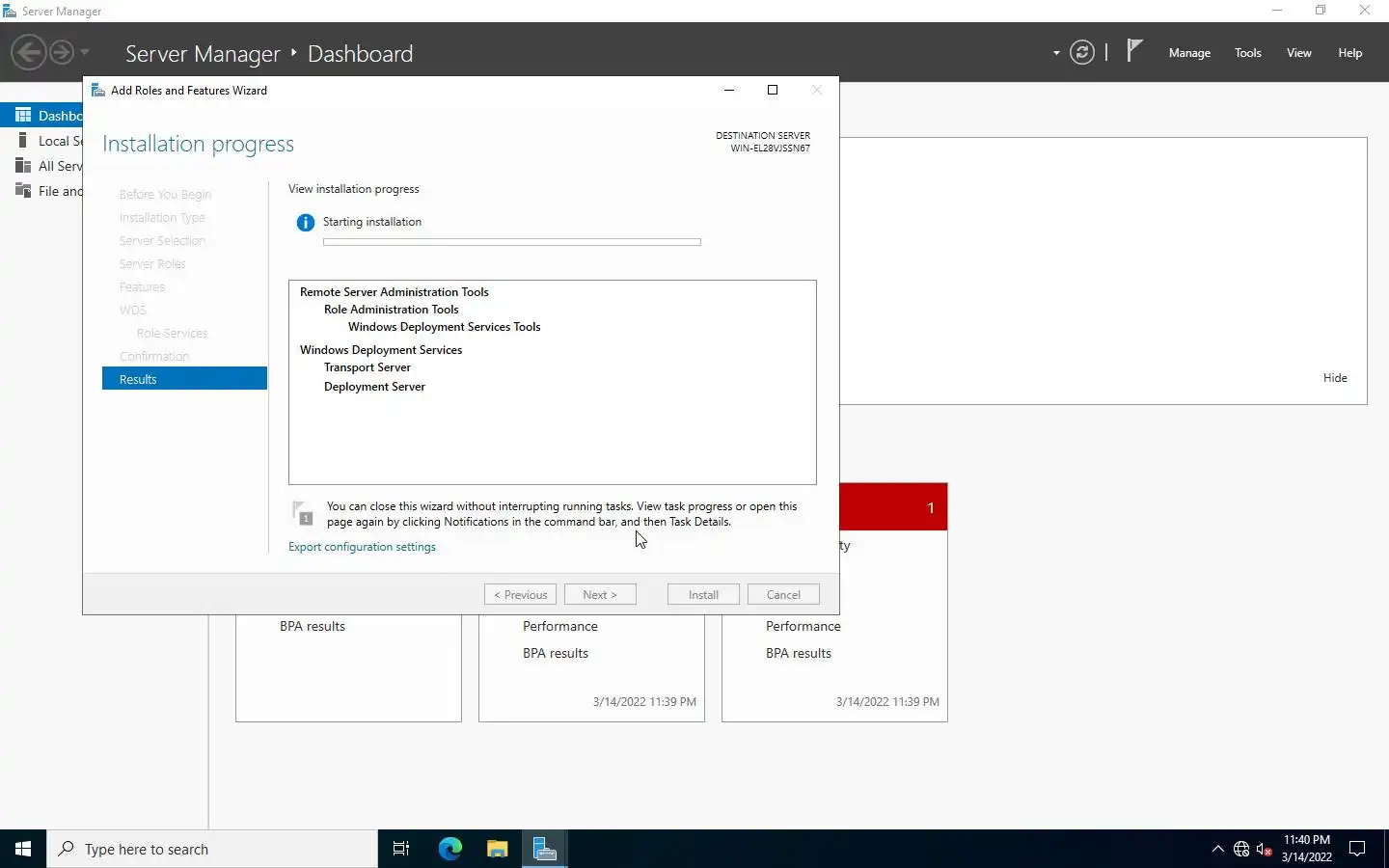Click the File and Storage icon in sidebar
The width and height of the screenshot is (1389, 868).
tap(23, 190)
